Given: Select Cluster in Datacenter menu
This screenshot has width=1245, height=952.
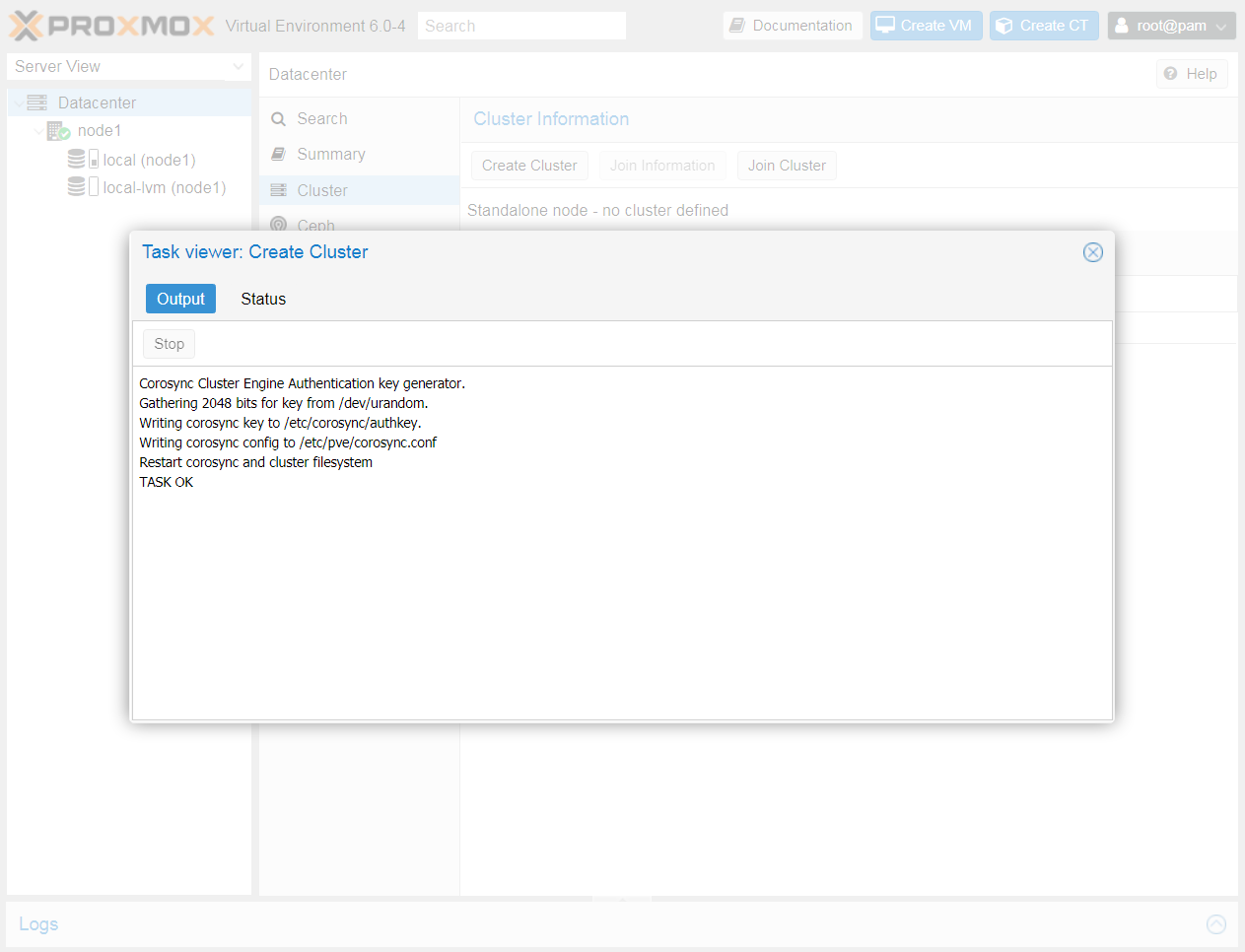Looking at the screenshot, I should click(x=359, y=190).
